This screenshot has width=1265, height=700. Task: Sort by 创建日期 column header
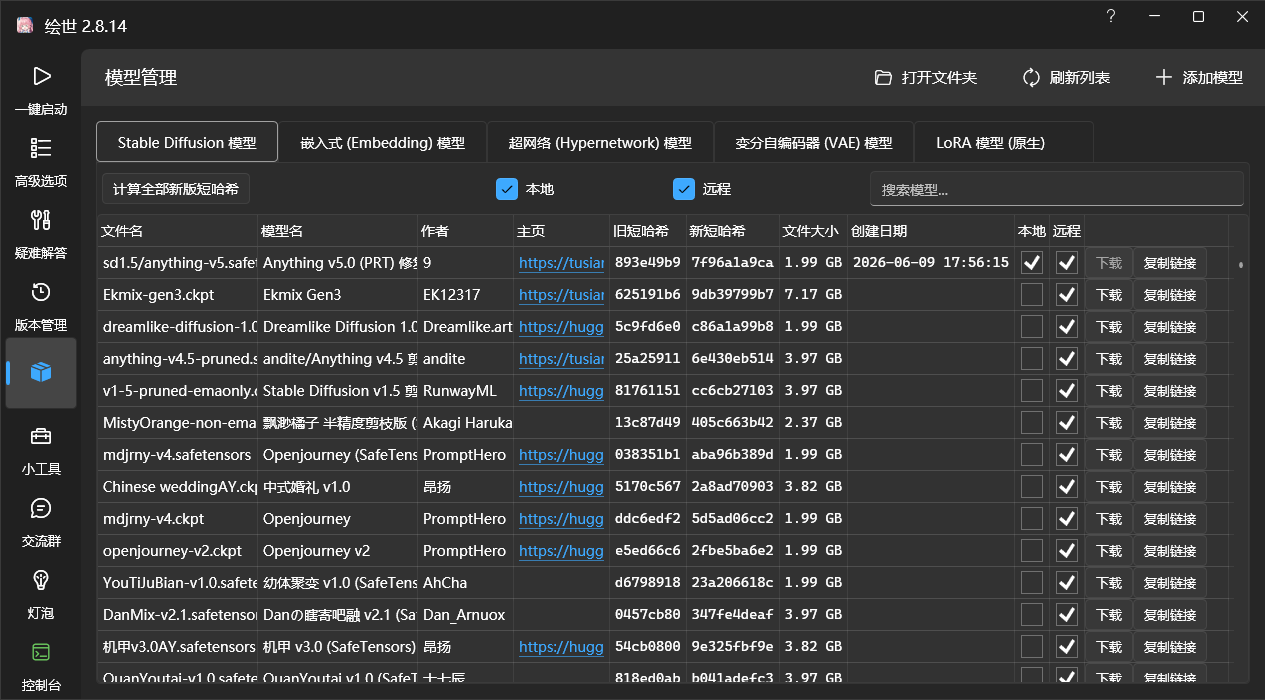[x=930, y=231]
